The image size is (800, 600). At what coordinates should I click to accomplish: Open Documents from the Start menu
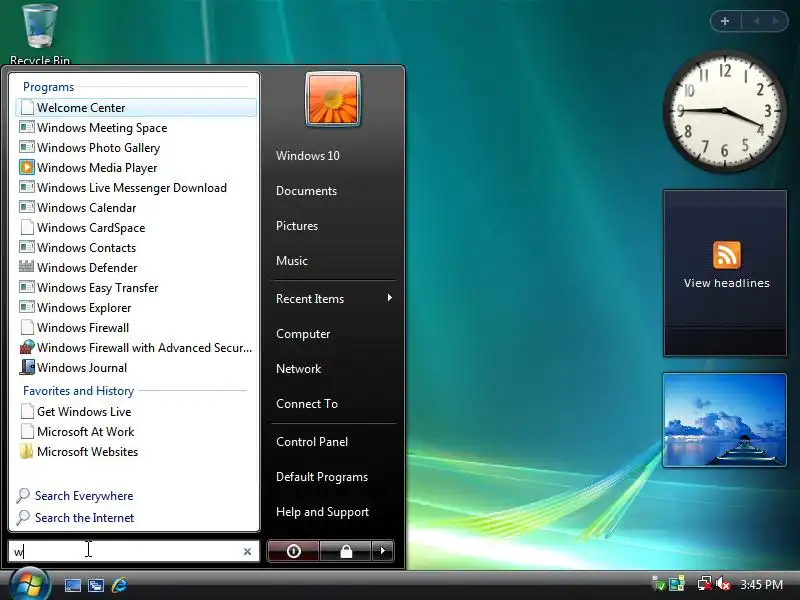(307, 191)
